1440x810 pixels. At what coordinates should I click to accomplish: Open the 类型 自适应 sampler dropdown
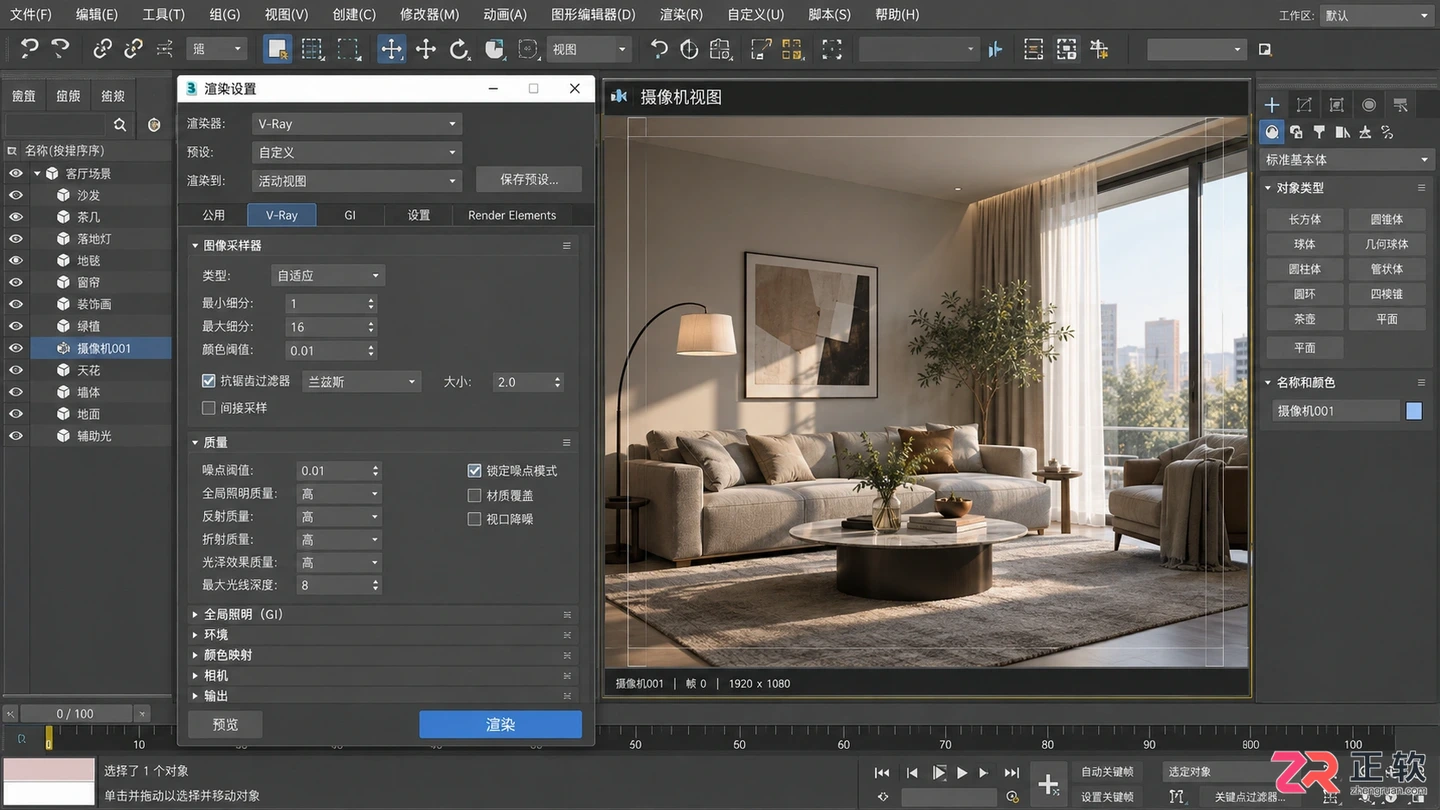[x=328, y=275]
